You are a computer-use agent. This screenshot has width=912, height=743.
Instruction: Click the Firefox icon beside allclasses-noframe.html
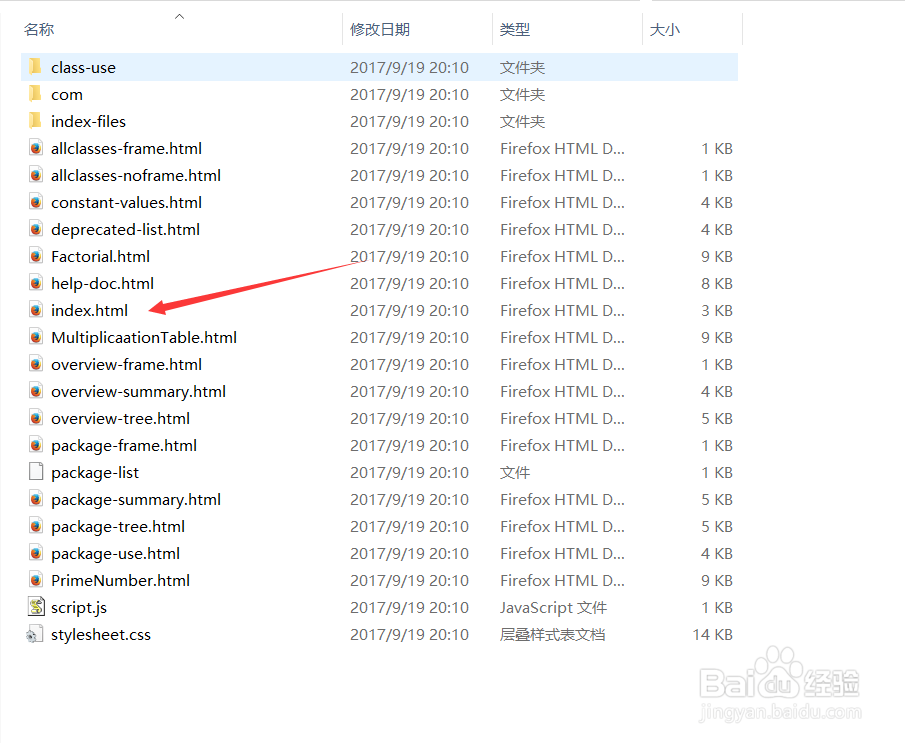point(35,175)
